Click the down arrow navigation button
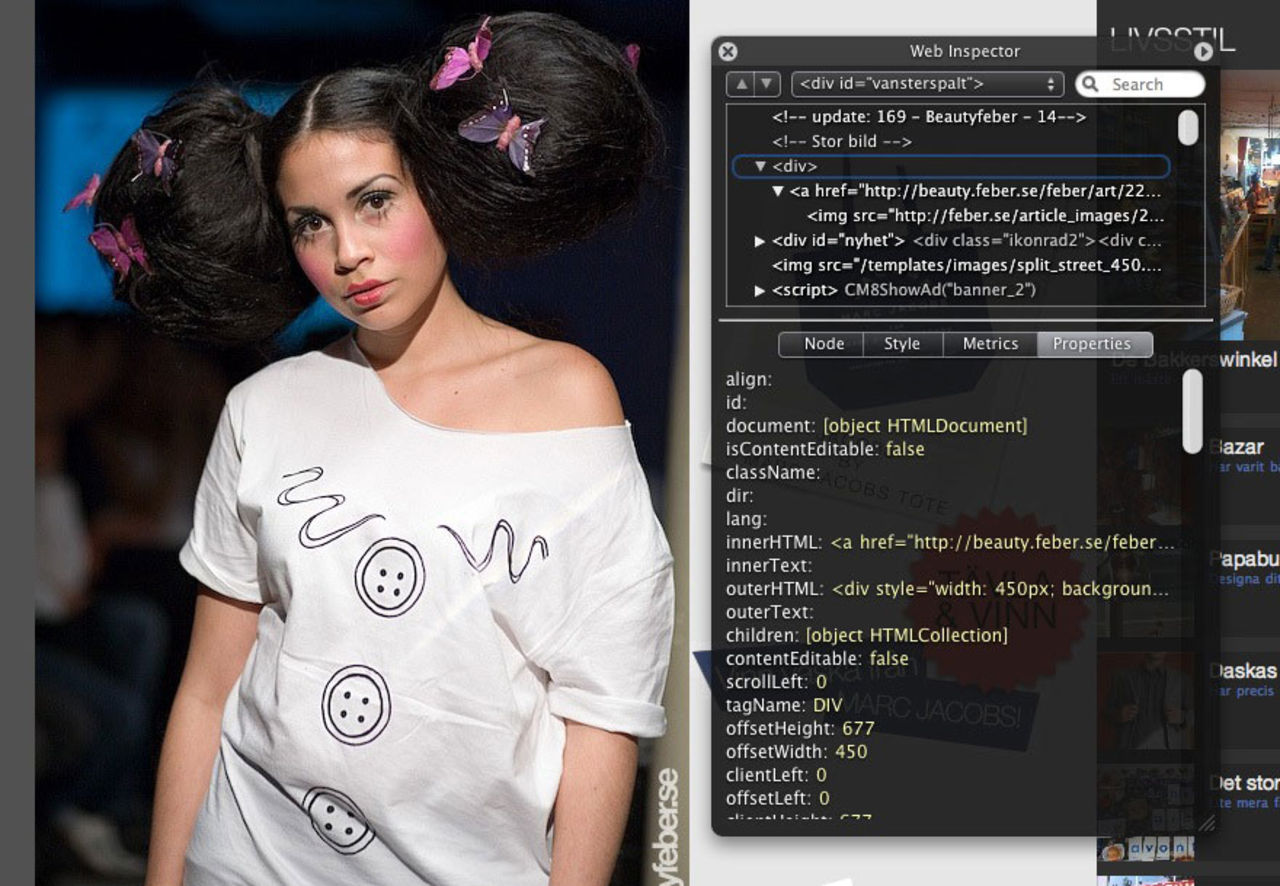Image resolution: width=1280 pixels, height=886 pixels. pos(766,85)
